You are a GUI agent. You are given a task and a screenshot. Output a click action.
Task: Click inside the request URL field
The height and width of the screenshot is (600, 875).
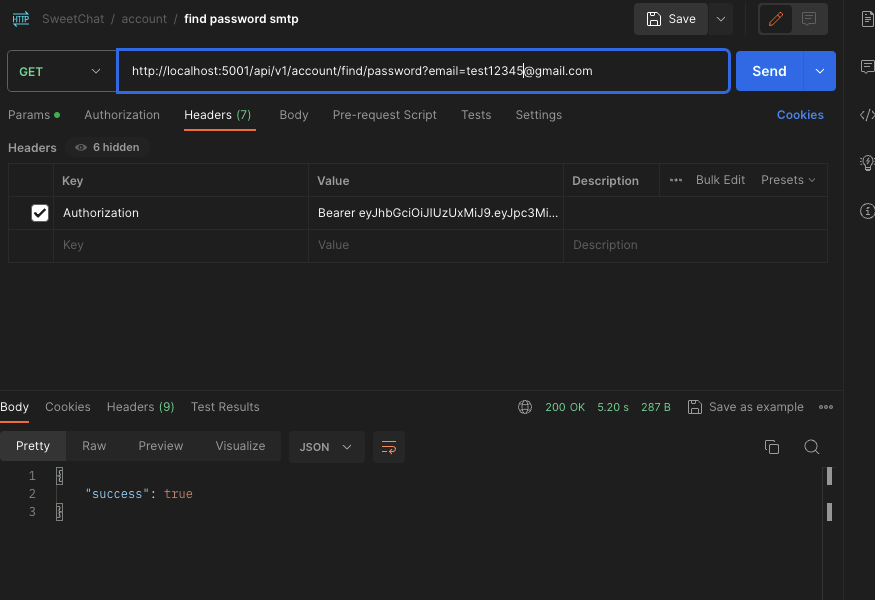pyautogui.click(x=423, y=71)
